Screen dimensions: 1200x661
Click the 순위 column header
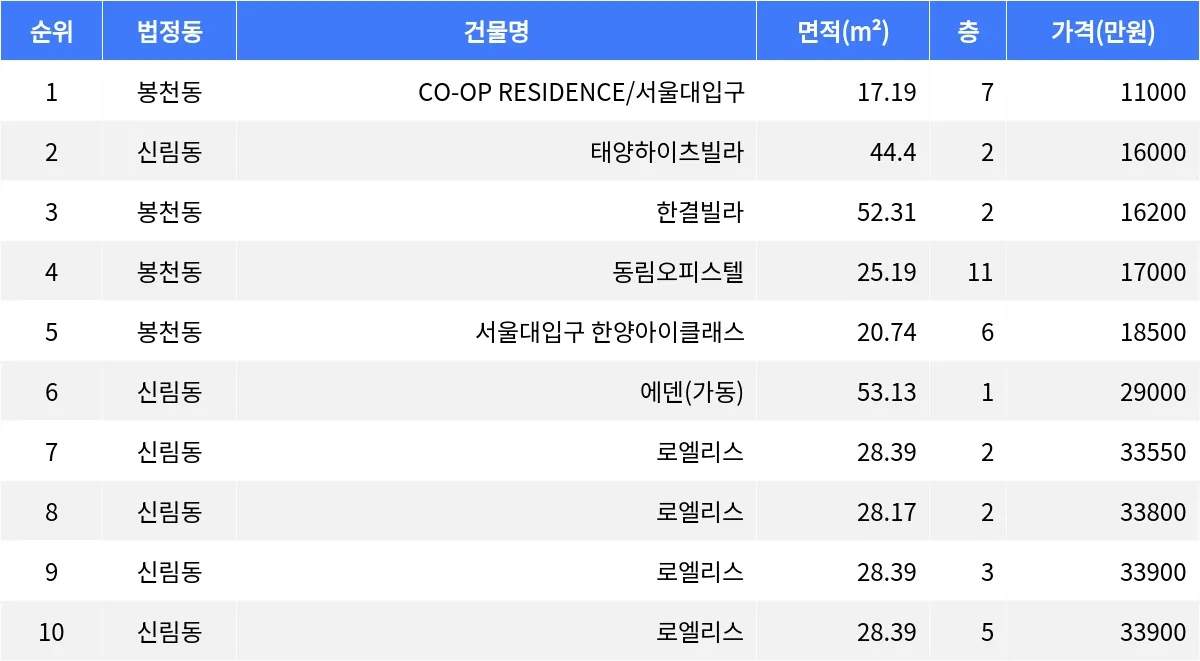(51, 32)
